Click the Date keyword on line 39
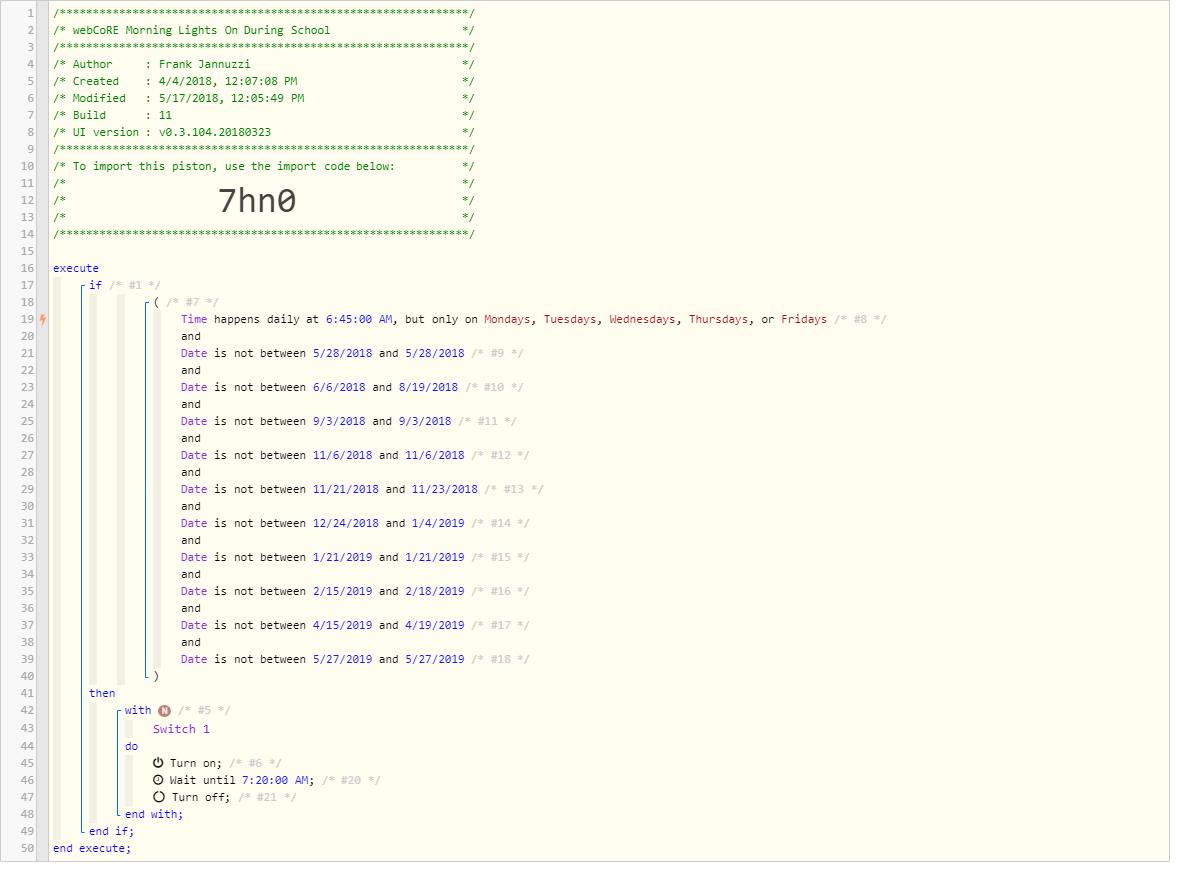 pos(194,660)
